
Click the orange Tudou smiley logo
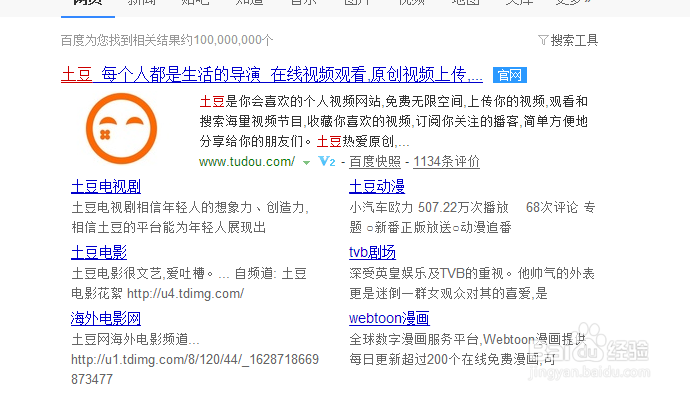coord(121,128)
